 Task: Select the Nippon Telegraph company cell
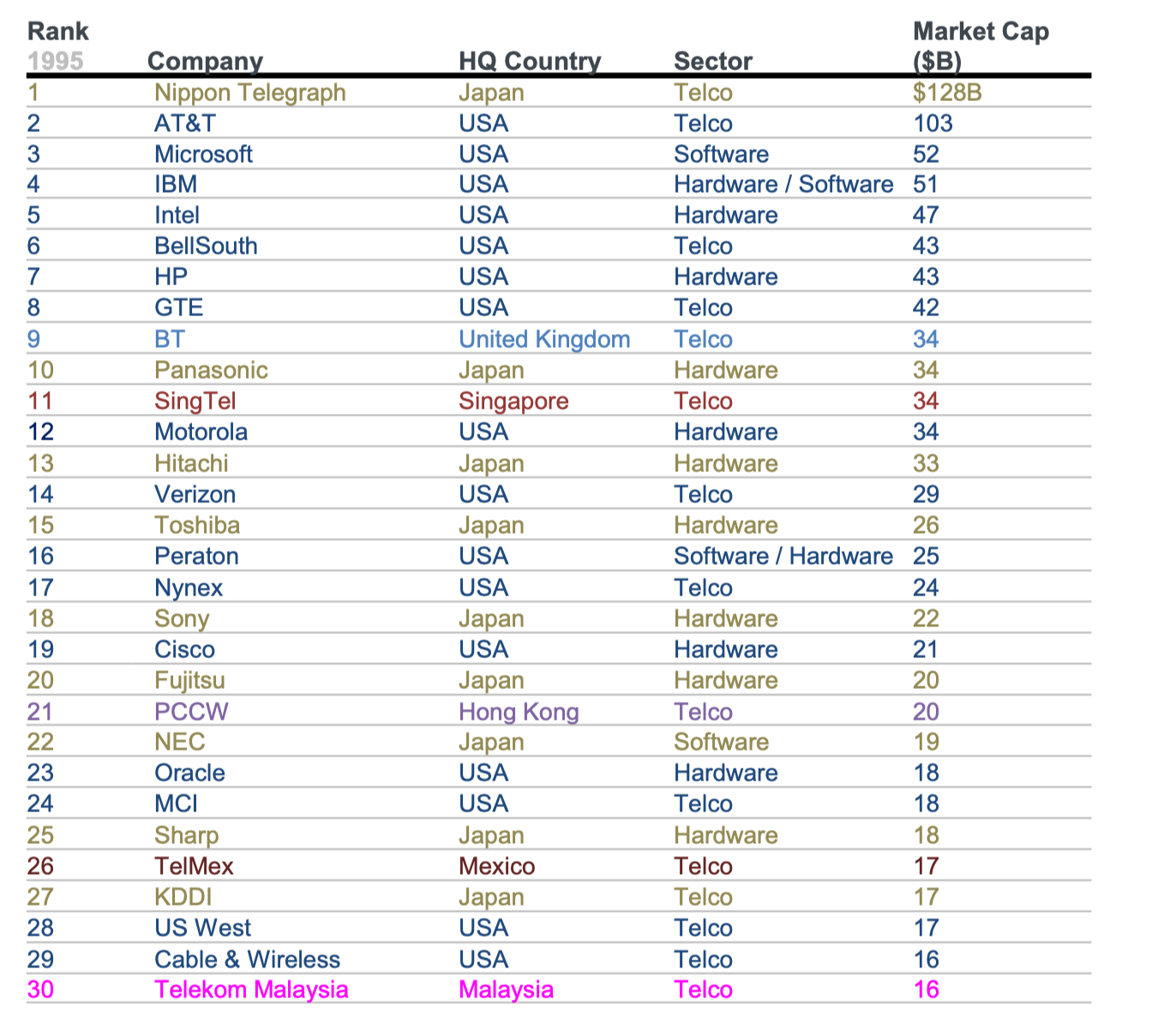[x=250, y=93]
